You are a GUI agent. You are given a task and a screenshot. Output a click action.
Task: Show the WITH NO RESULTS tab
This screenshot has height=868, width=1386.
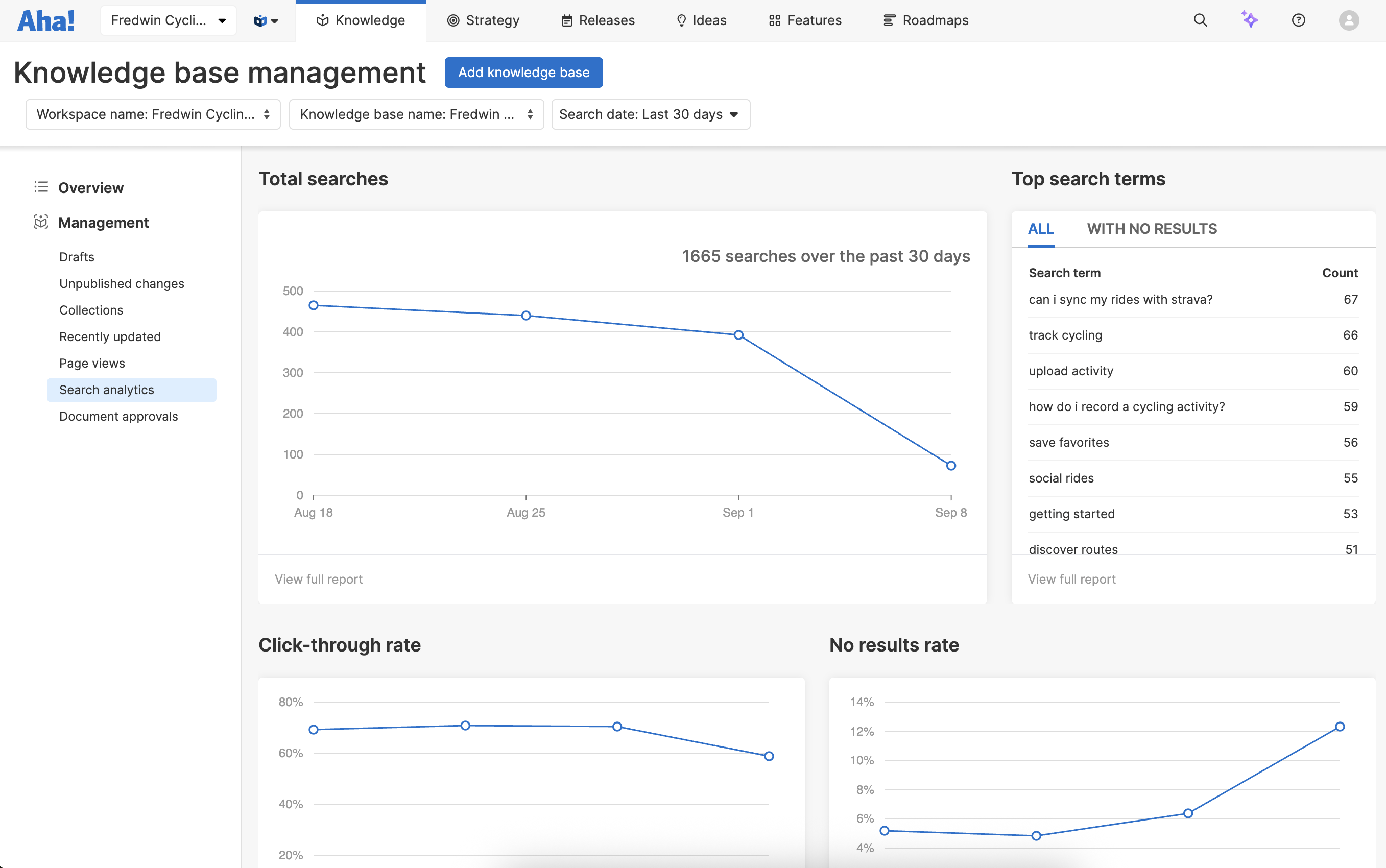[1152, 229]
